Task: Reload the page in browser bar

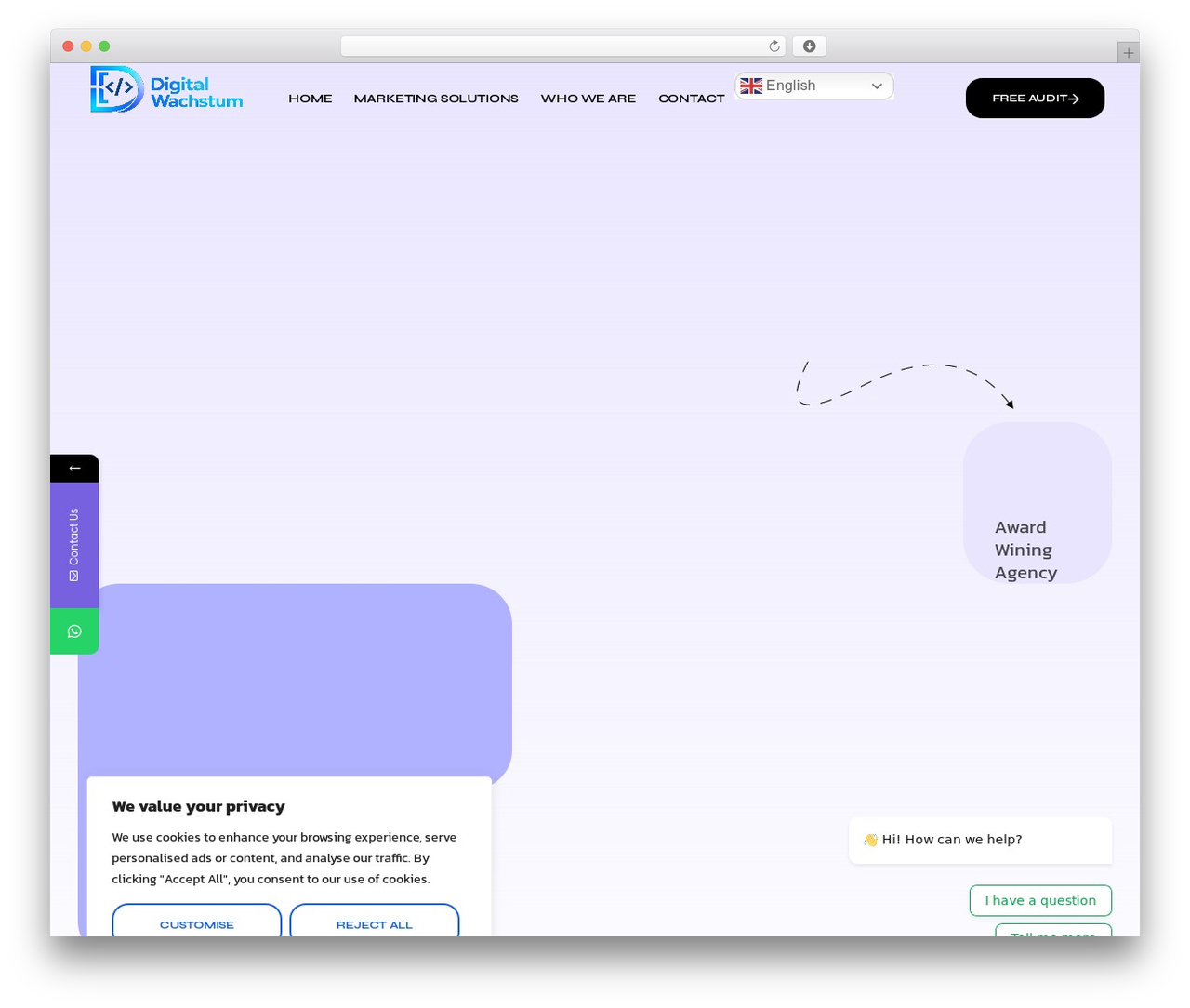Action: click(x=773, y=46)
